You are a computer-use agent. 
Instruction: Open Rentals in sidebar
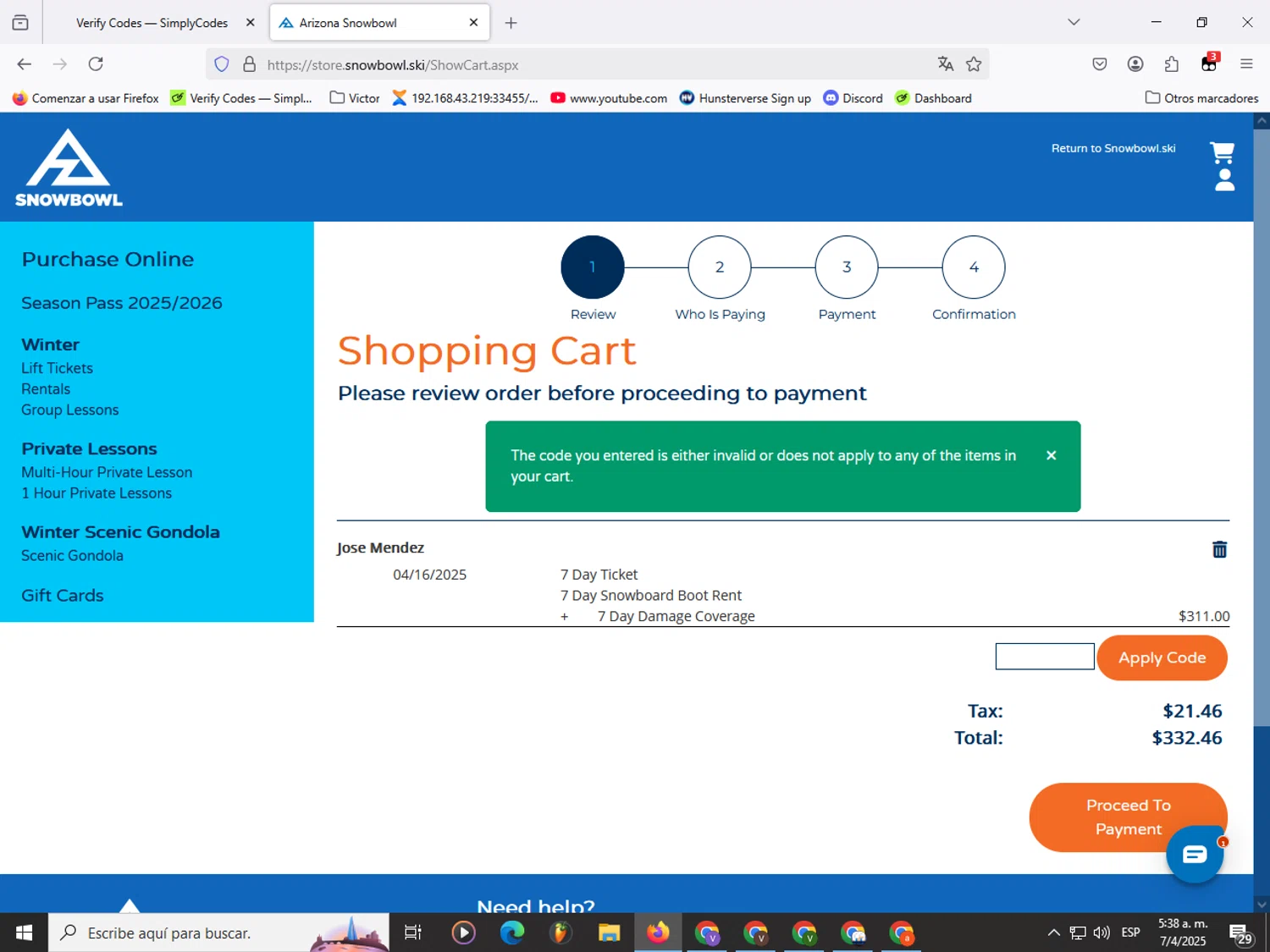coord(46,389)
